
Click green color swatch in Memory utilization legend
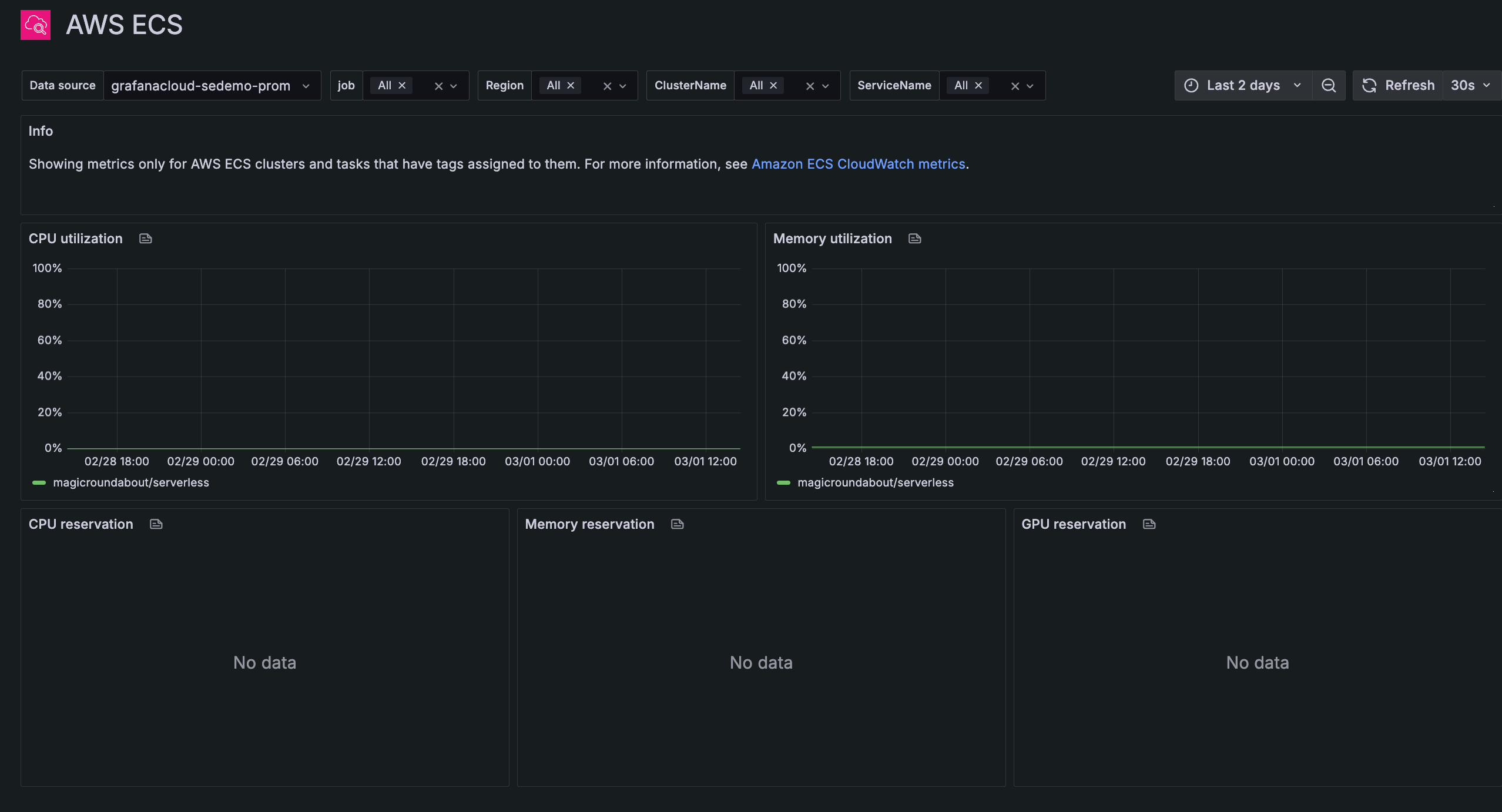(783, 482)
